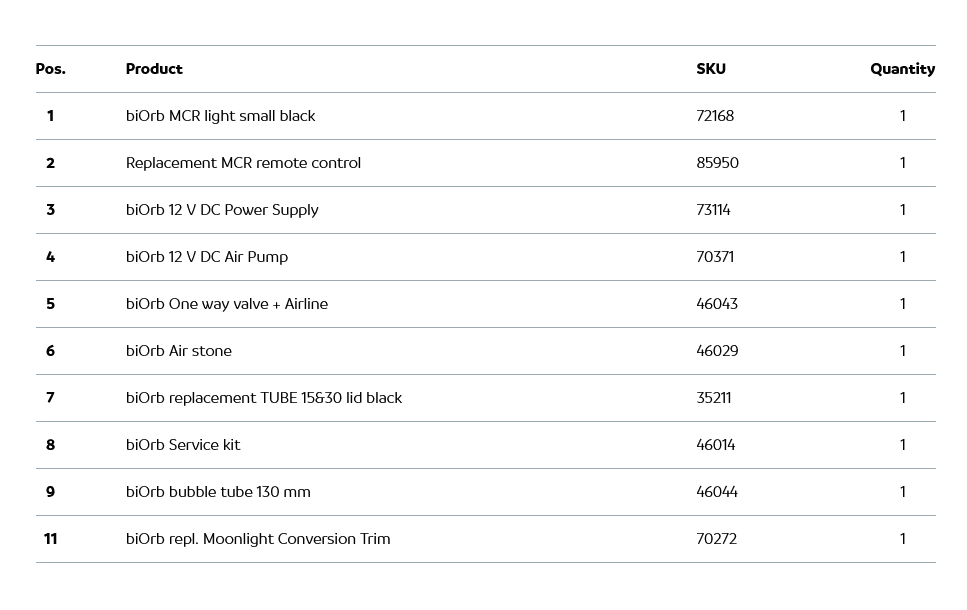Click biOrb 12 V DC Power Supply
967x610 pixels.
coord(222,210)
